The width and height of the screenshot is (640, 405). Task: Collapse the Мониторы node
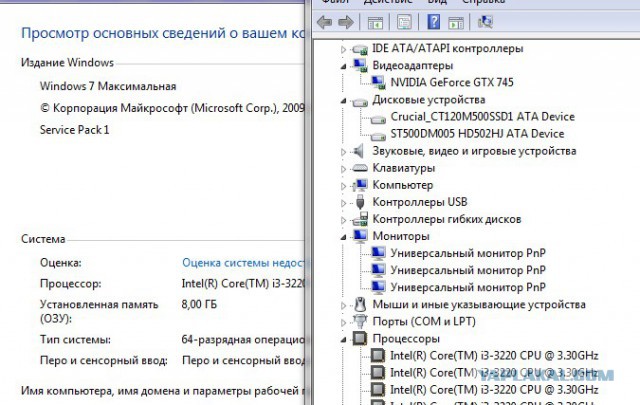[344, 237]
